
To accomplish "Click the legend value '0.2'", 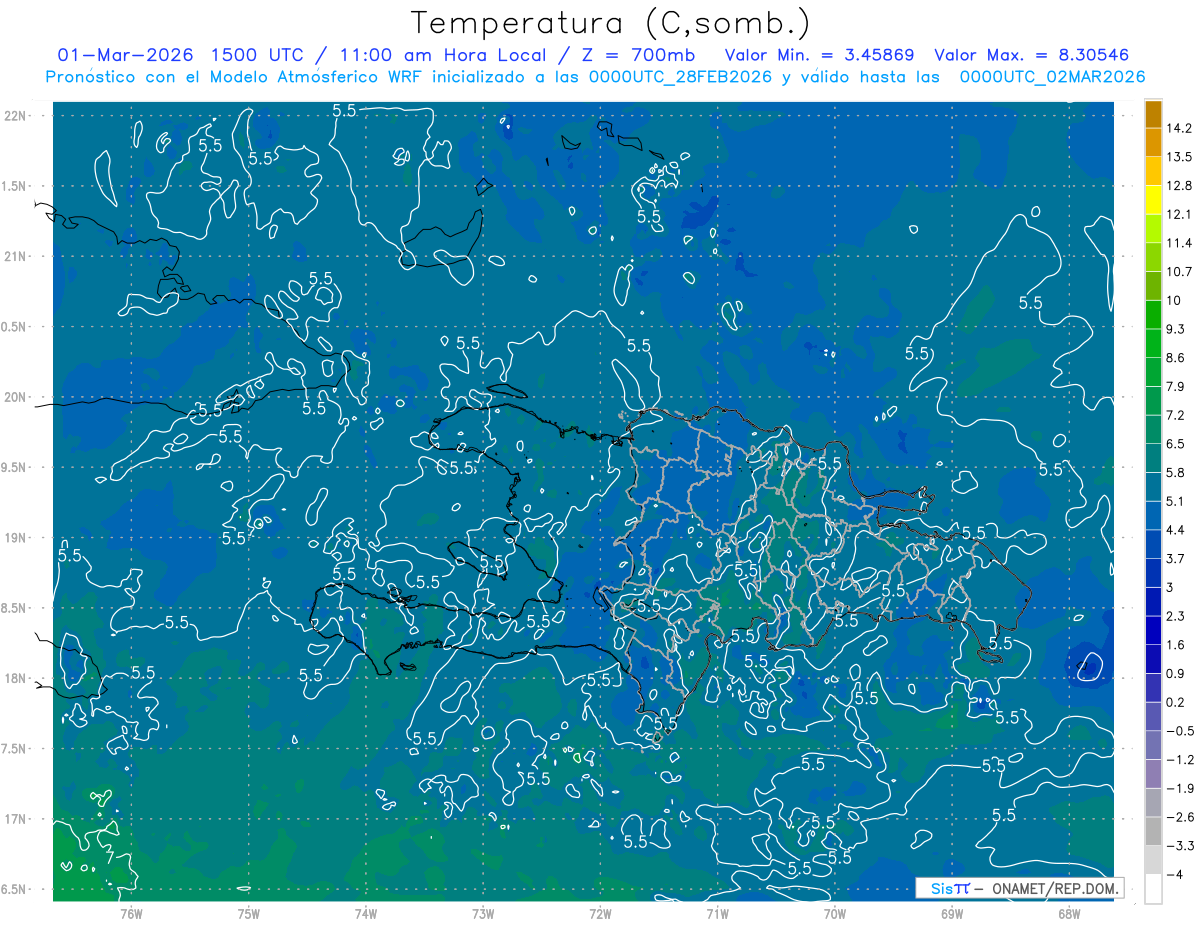I will click(1176, 702).
